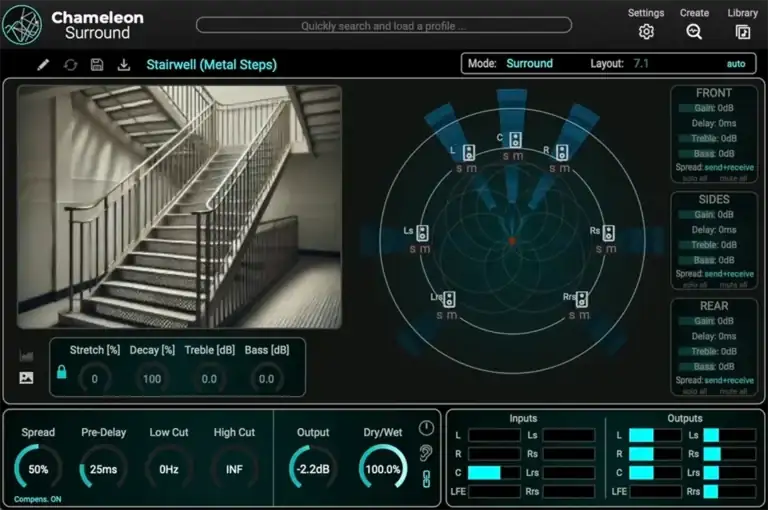
Task: Click mute all in FRONT panel
Action: [x=733, y=178]
